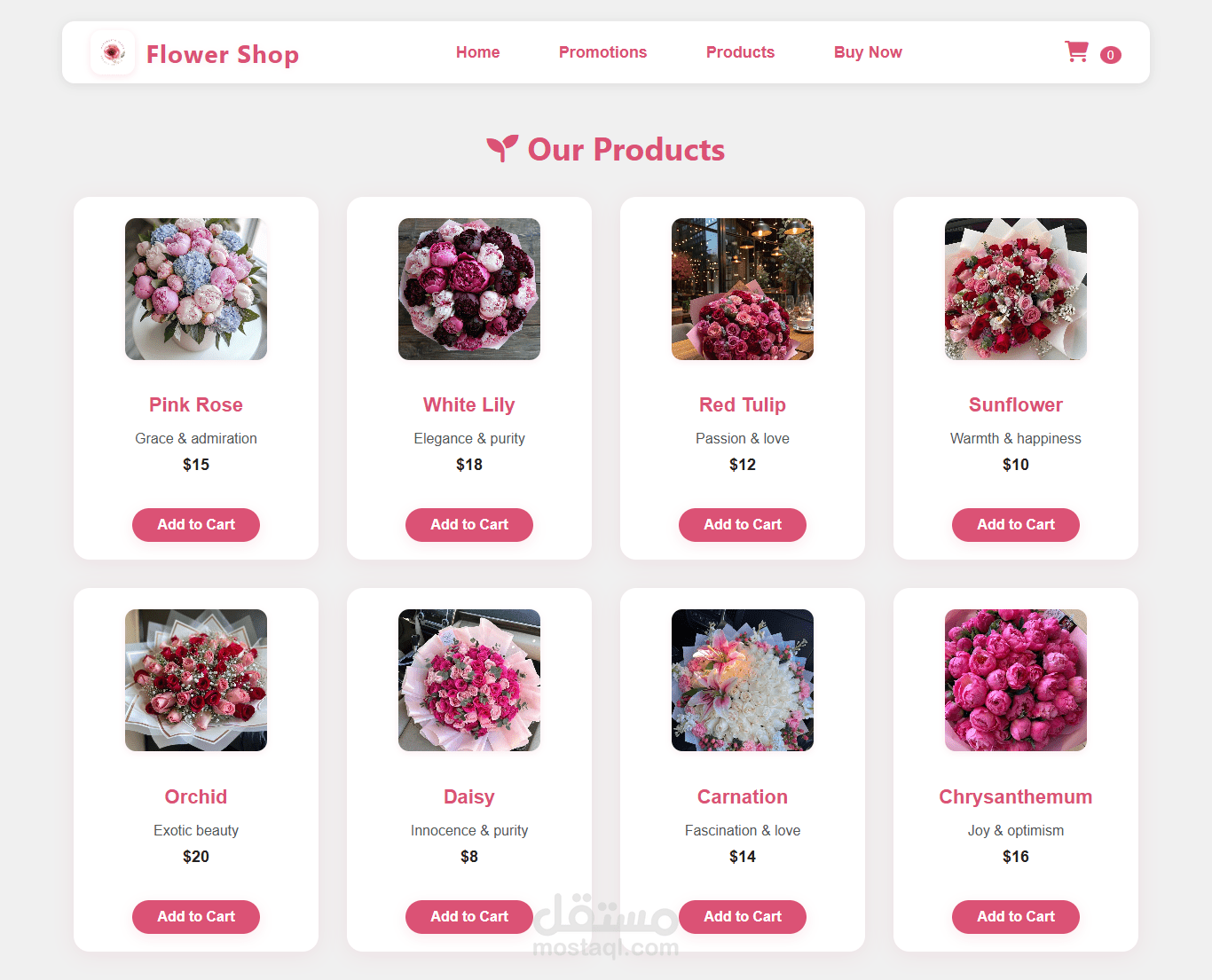1212x980 pixels.
Task: Select Products in the navigation bar
Action: (x=740, y=52)
